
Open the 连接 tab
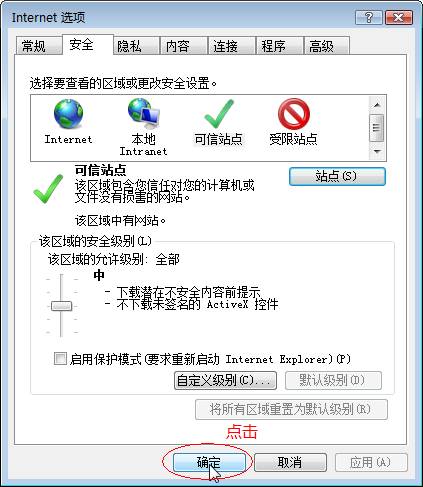[232, 46]
